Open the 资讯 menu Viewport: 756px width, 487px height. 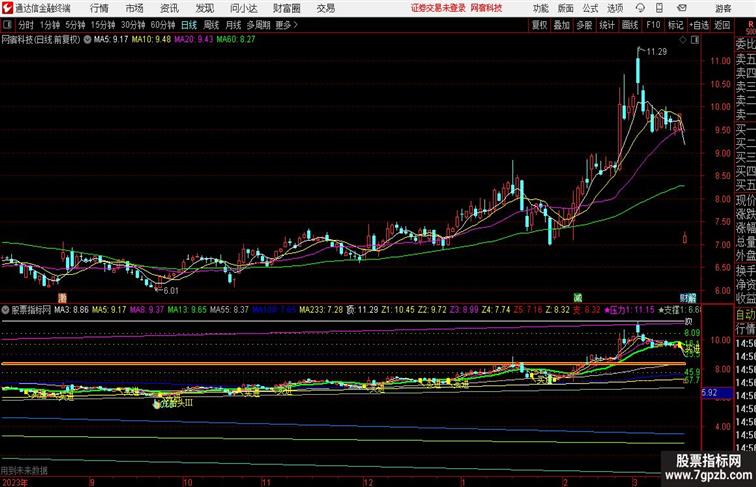tap(169, 8)
